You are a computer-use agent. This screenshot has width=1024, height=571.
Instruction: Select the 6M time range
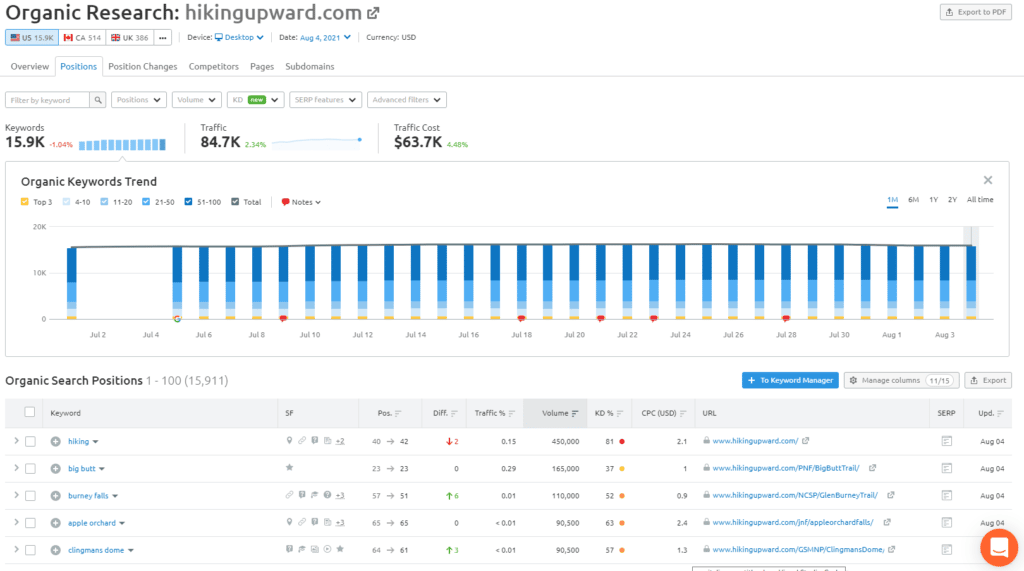tap(913, 200)
